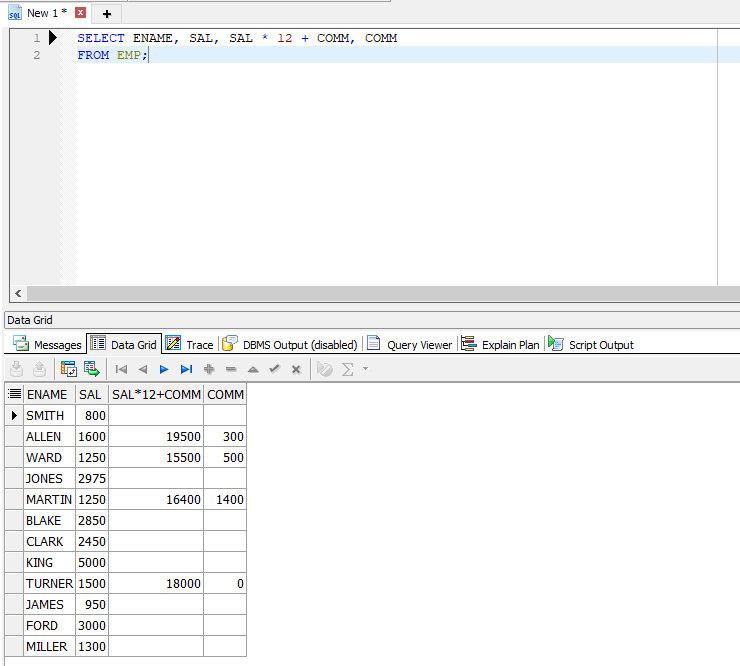The height and width of the screenshot is (666, 740).
Task: Click the ENAME cell KING
Action: 50,563
